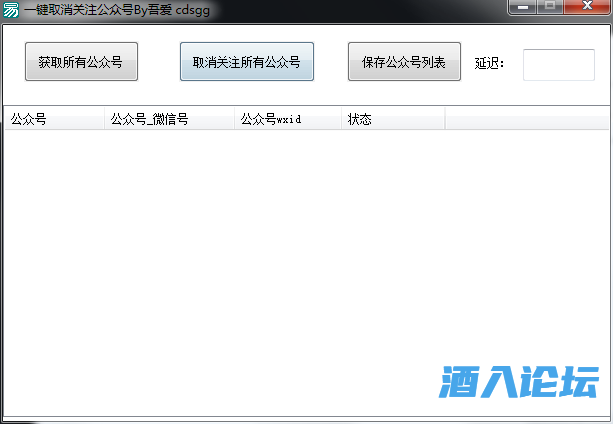
Task: Click the blank header area right of 状态
Action: (x=525, y=119)
